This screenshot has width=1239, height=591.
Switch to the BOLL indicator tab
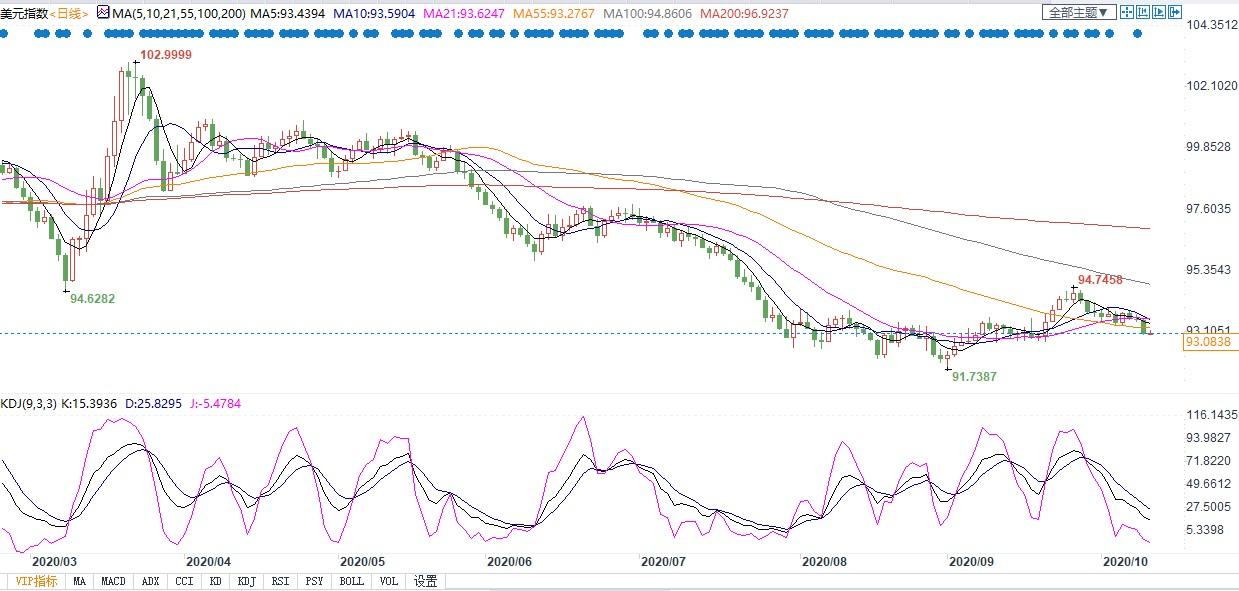[351, 581]
